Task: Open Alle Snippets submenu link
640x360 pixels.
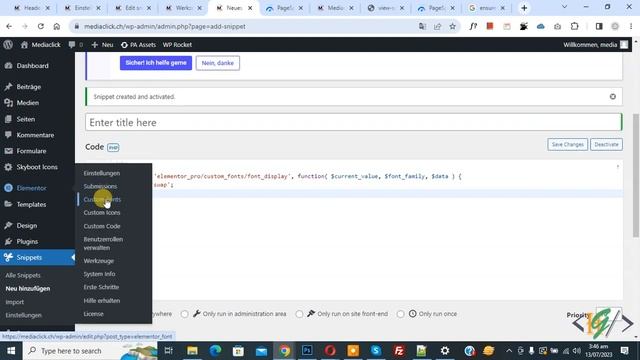Action: click(x=23, y=275)
